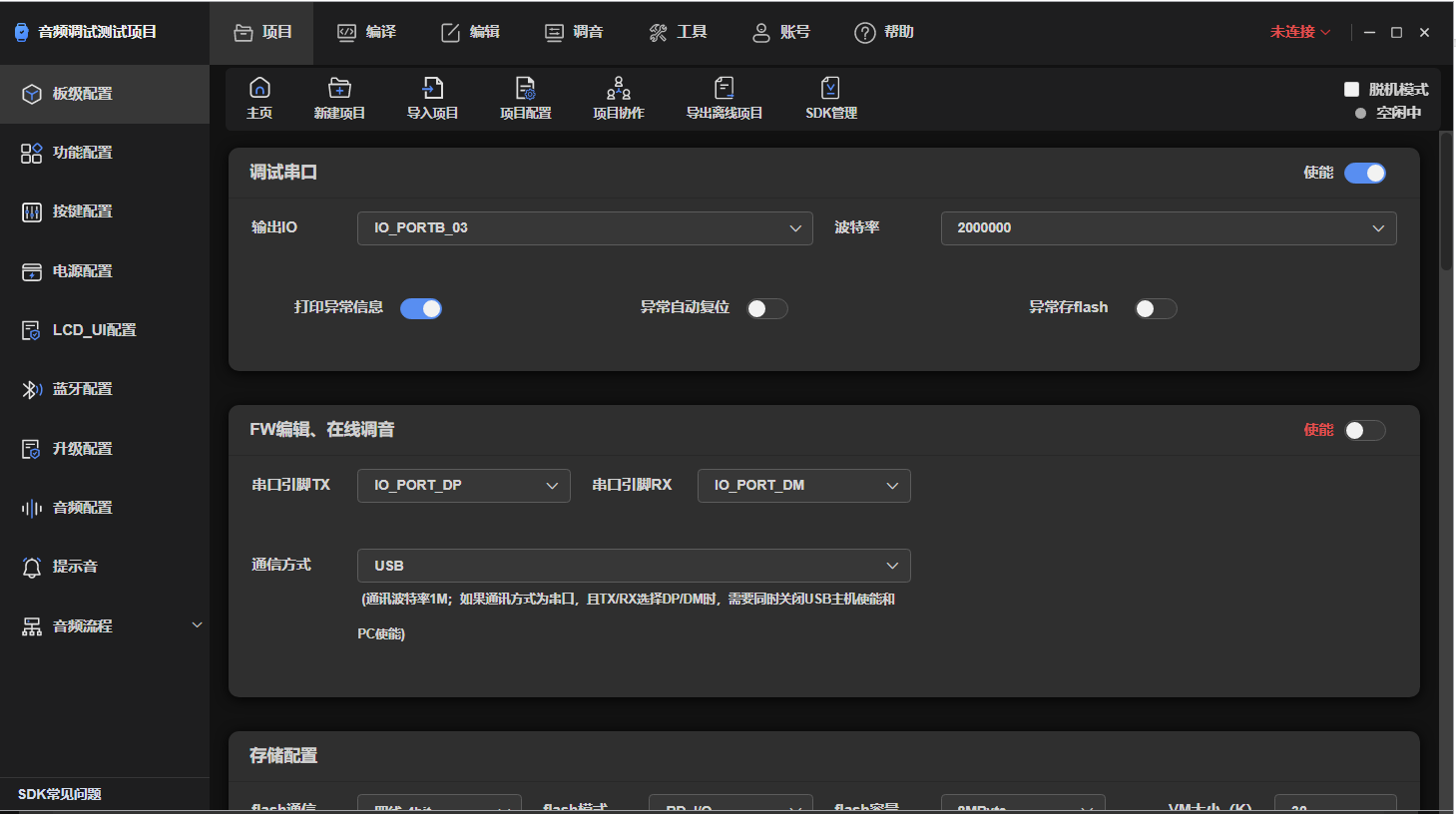Select 板级配置 in the sidebar
Screen dimensions: 1456x814
(x=105, y=94)
